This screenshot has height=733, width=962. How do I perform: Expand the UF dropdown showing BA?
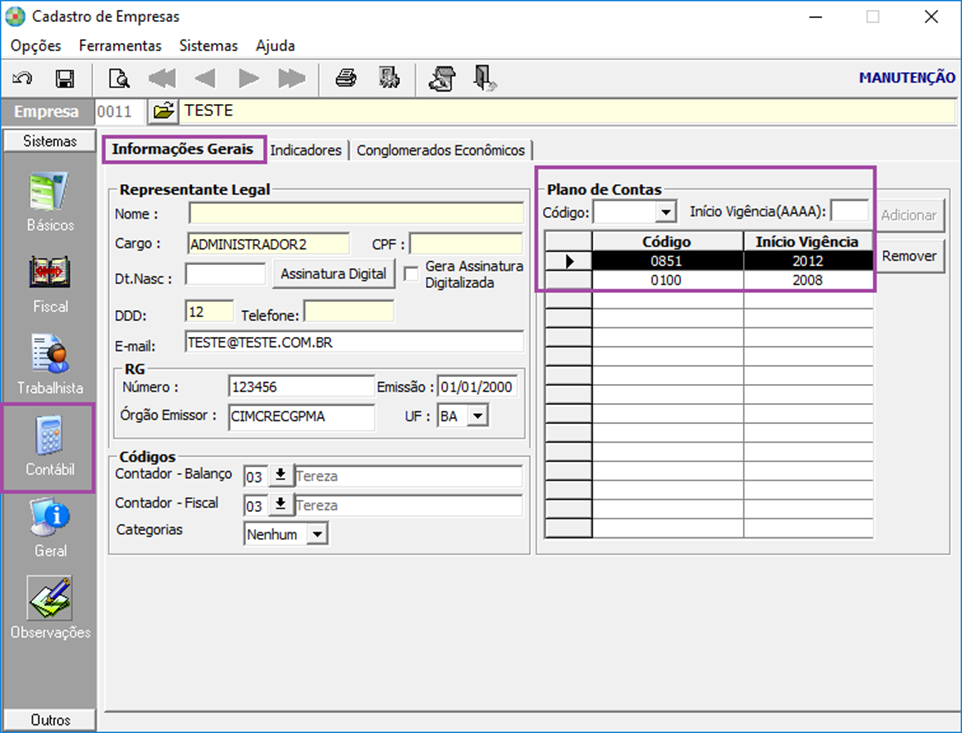[478, 416]
